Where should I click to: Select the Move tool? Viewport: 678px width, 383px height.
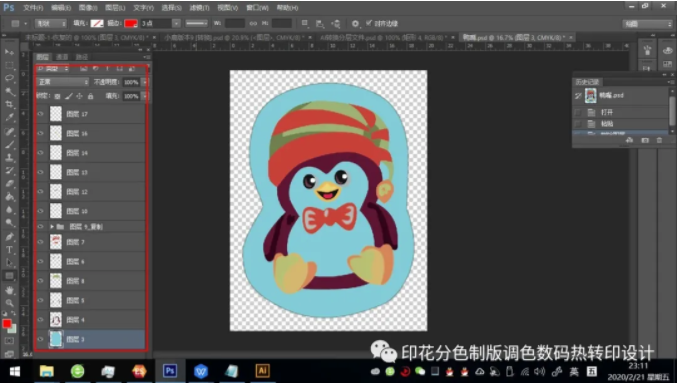(x=9, y=52)
